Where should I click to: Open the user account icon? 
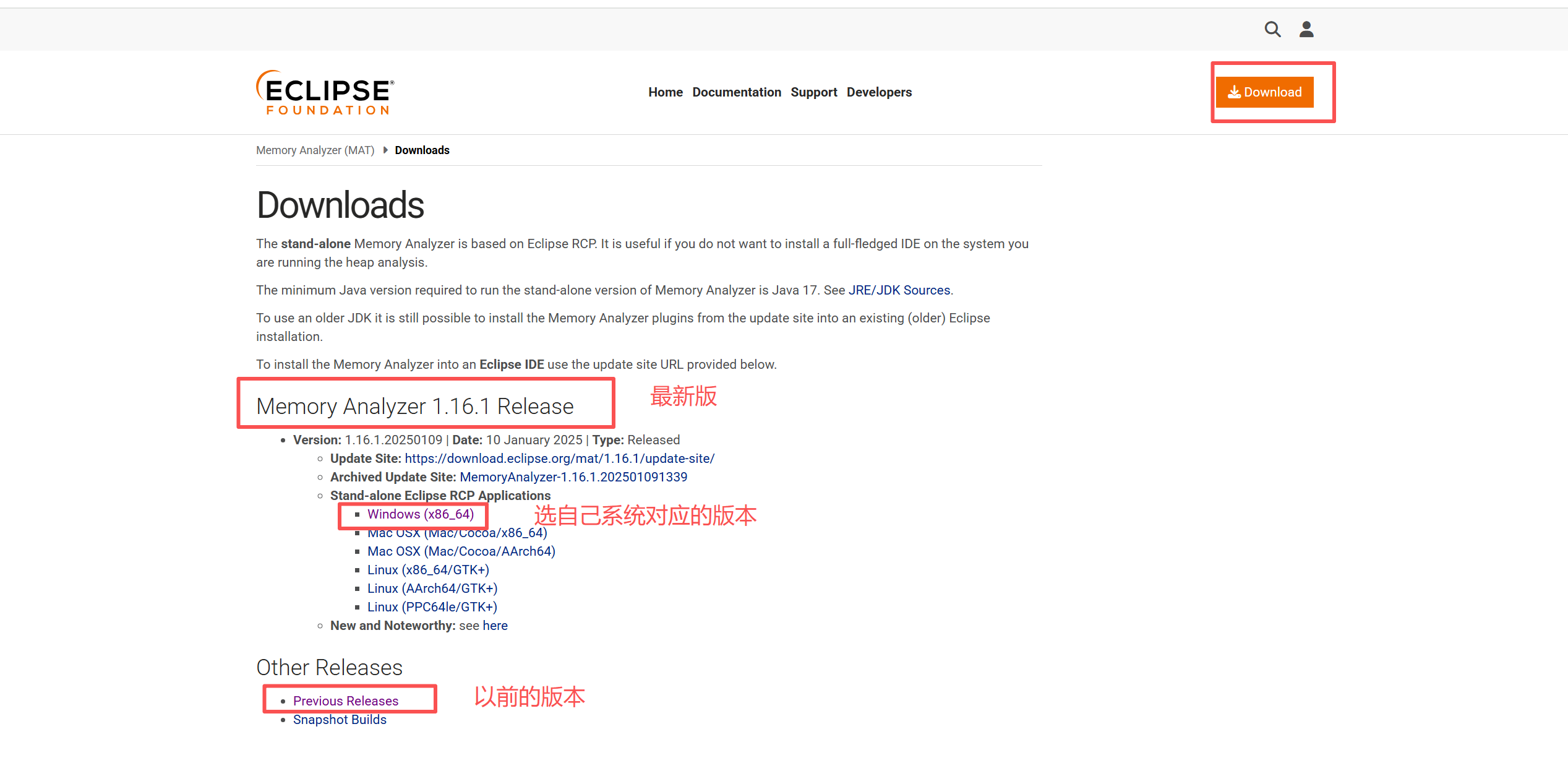[x=1306, y=29]
